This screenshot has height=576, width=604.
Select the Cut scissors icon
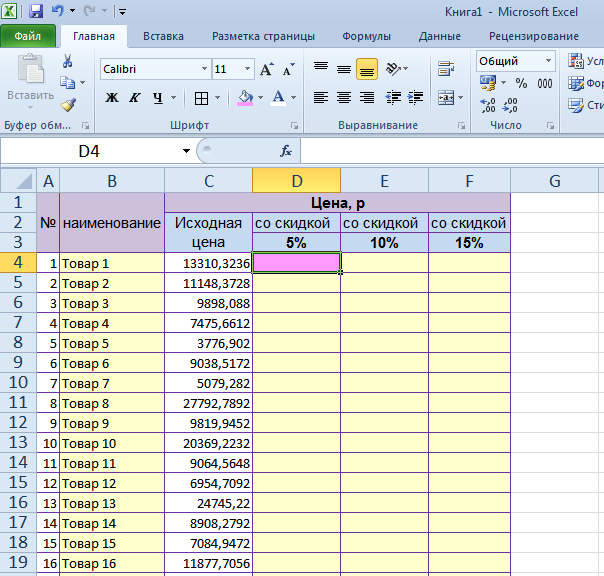click(68, 61)
